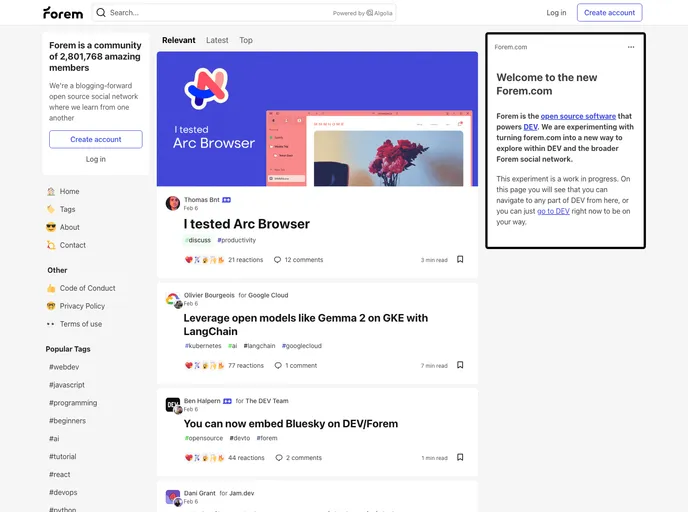
Task: Click the Privacy Policy emoji icon
Action: point(51,306)
